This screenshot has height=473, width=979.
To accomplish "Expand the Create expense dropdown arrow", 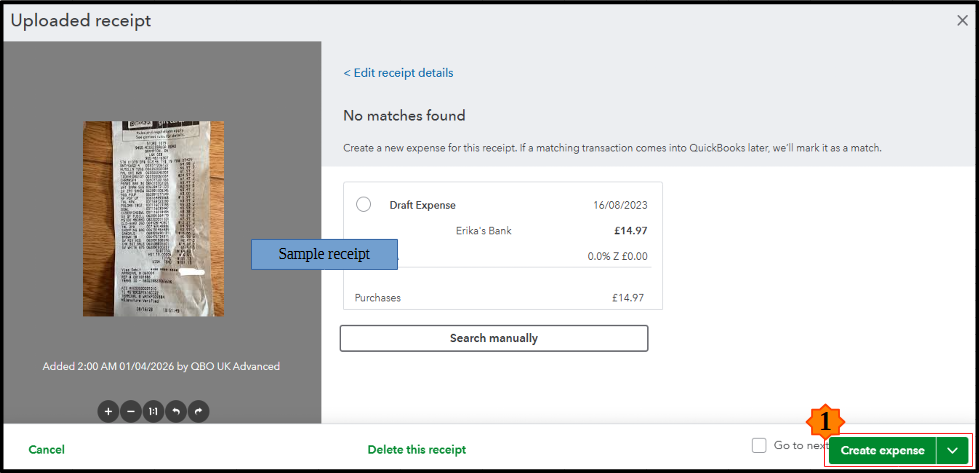I will click(x=952, y=451).
